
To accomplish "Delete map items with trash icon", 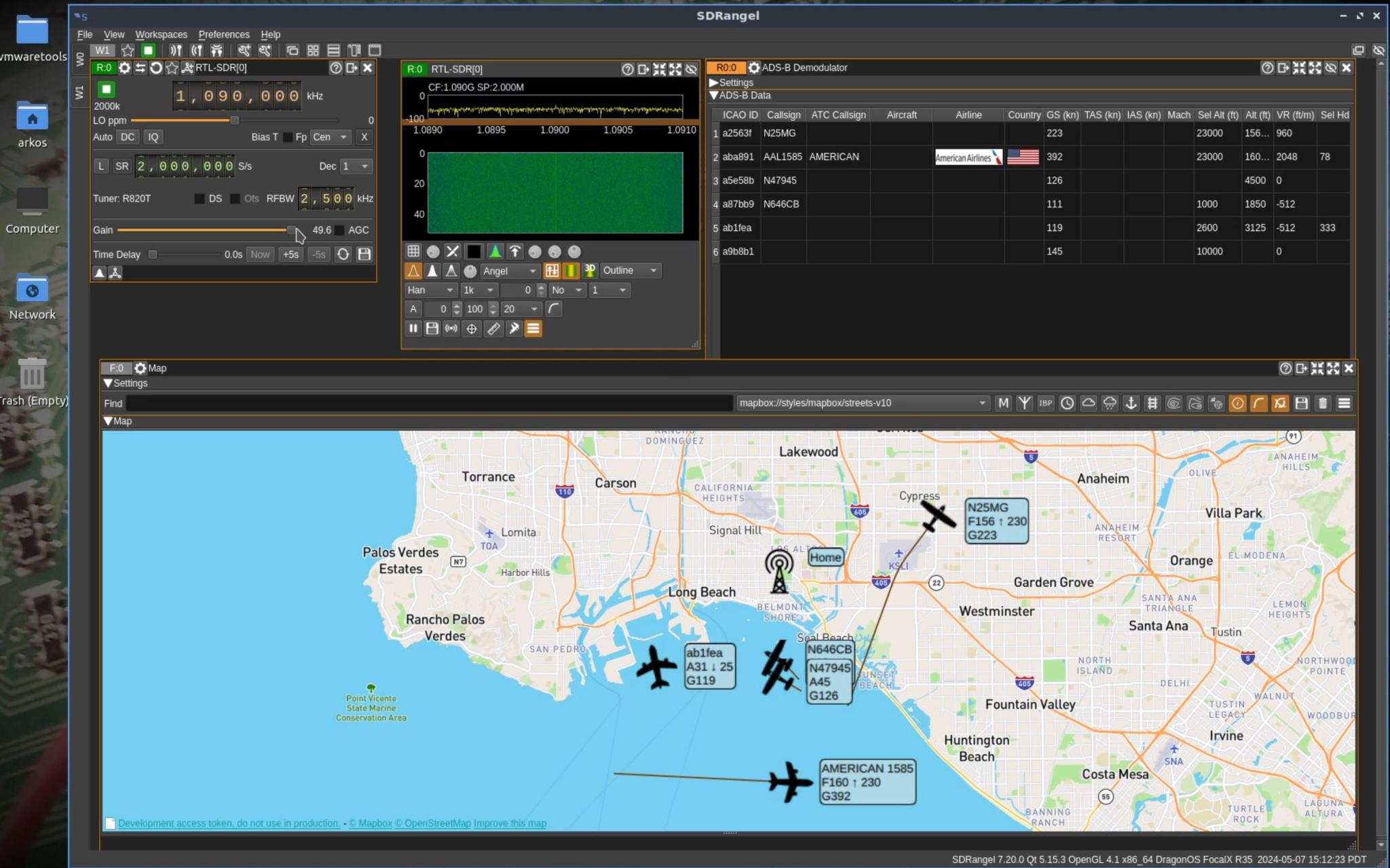I will tap(1323, 404).
